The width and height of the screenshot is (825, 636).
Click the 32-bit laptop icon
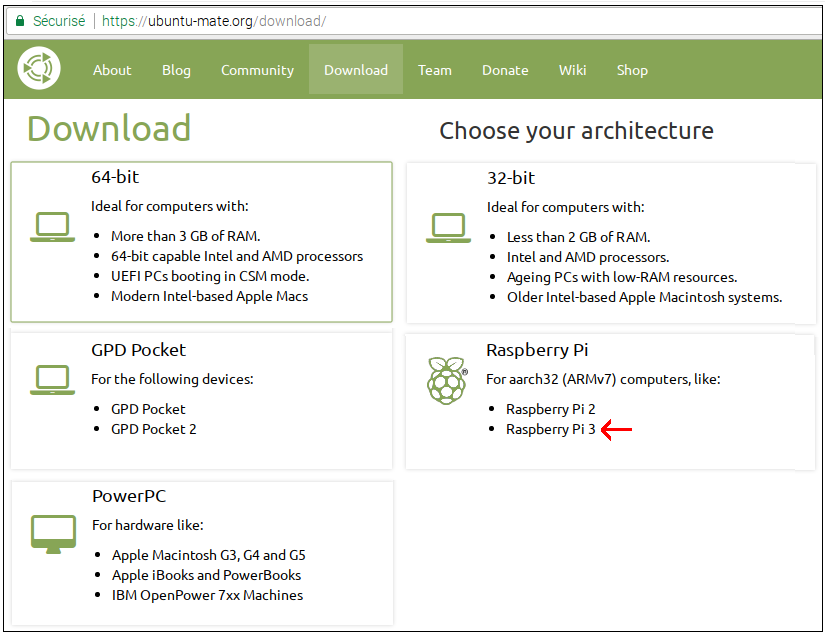click(448, 228)
